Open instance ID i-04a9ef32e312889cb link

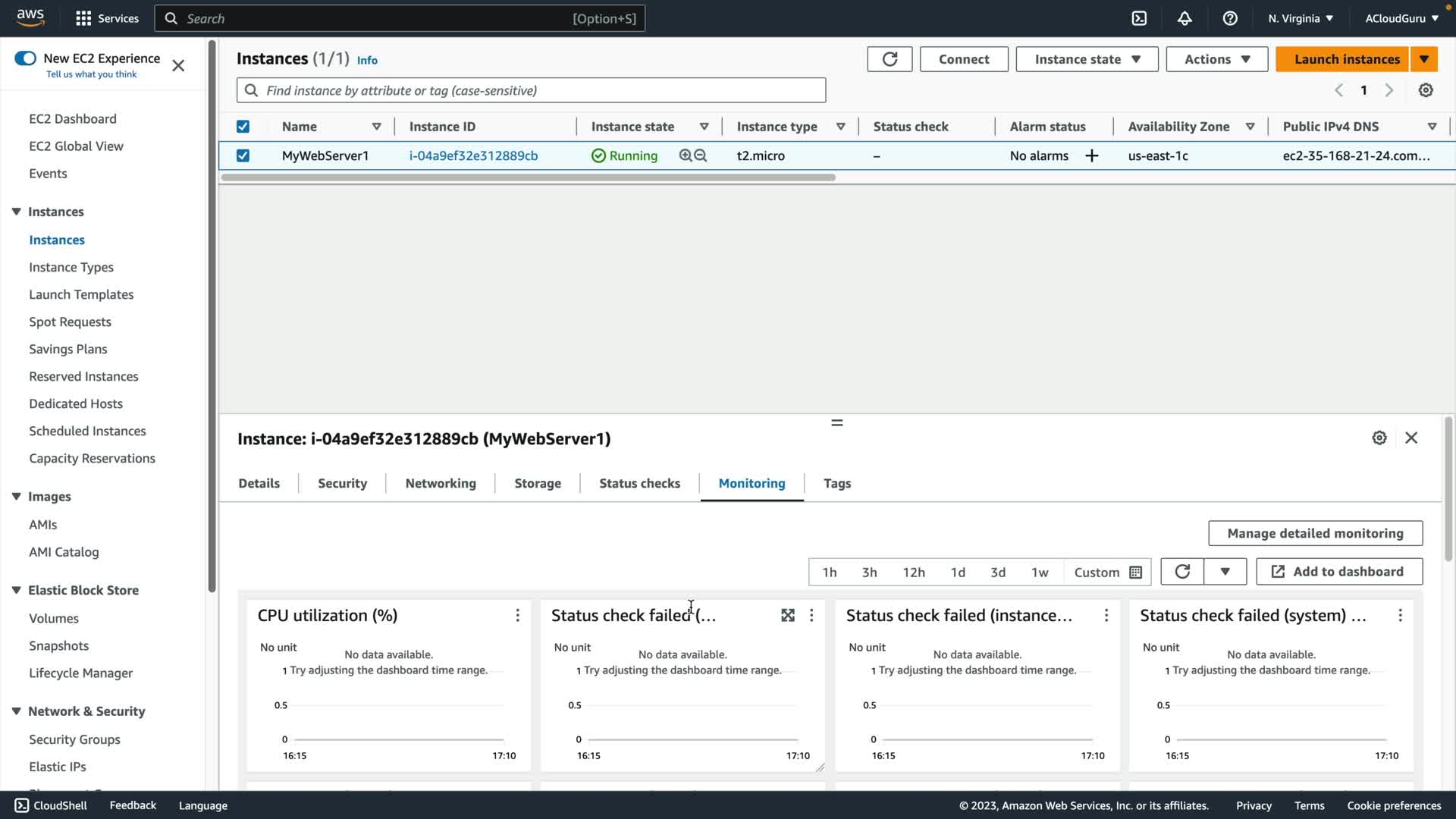pyautogui.click(x=473, y=155)
